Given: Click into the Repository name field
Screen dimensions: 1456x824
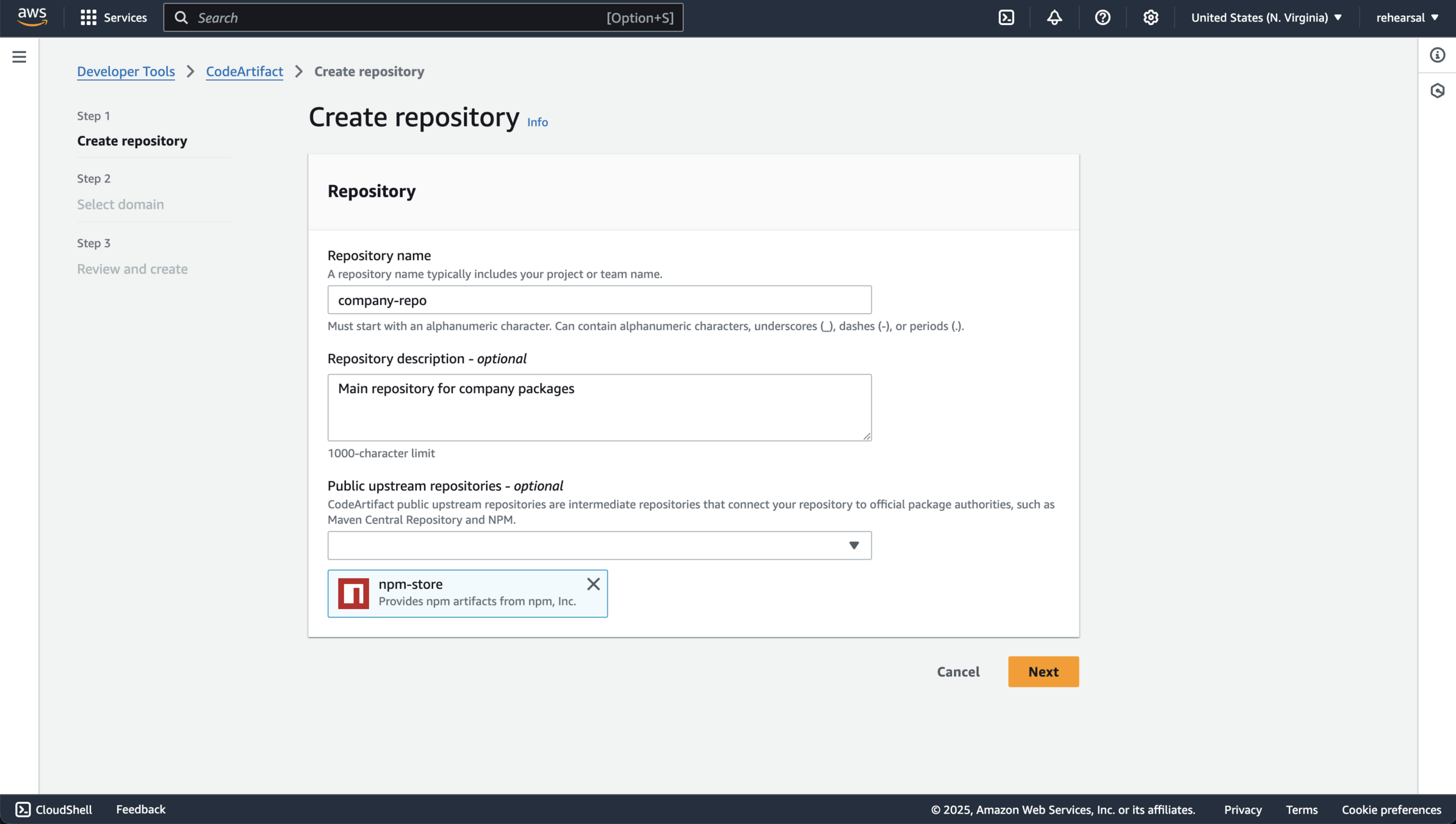Looking at the screenshot, I should click(x=599, y=300).
